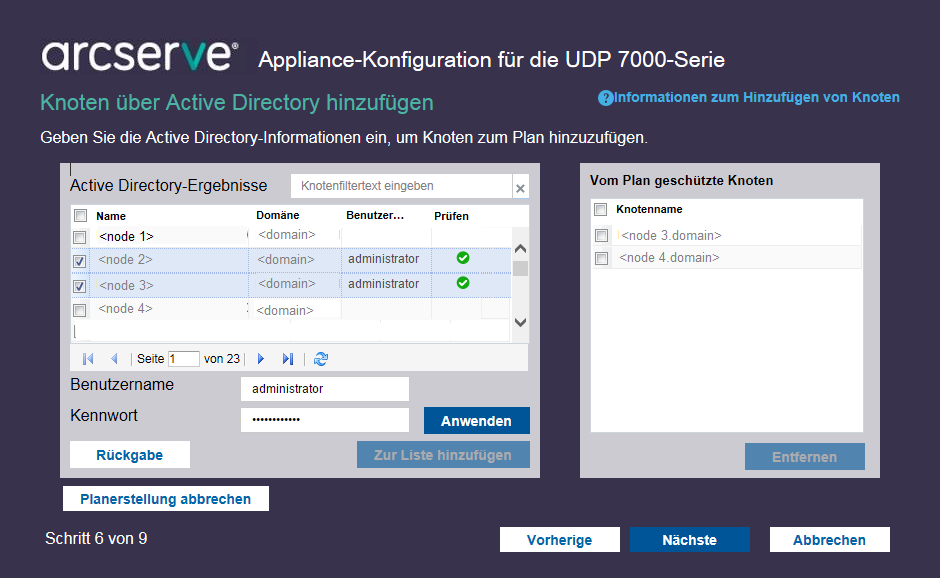Click Zur Liste hinzufügen button
This screenshot has height=579, width=941.
[443, 455]
